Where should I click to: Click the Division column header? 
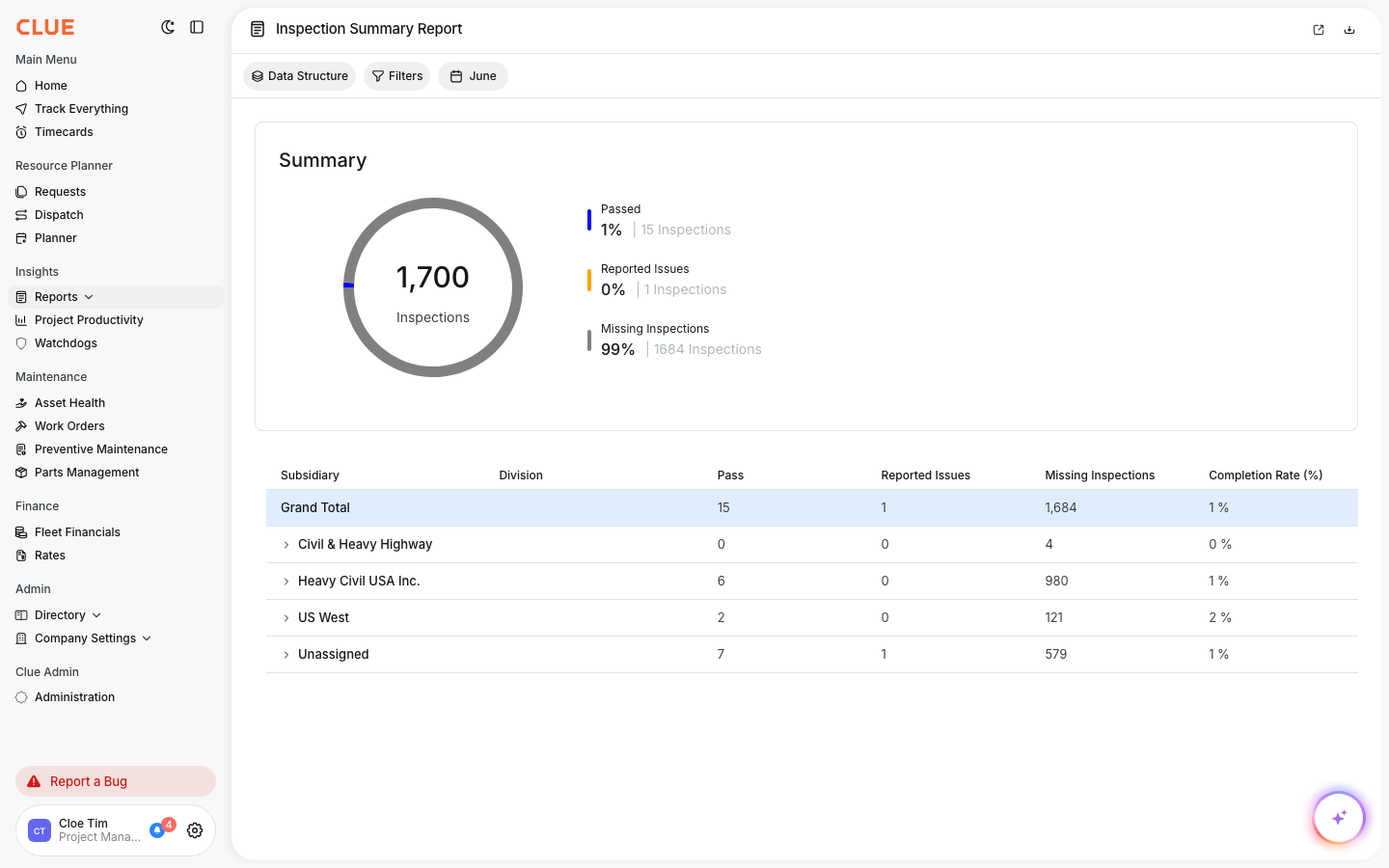pyautogui.click(x=521, y=475)
